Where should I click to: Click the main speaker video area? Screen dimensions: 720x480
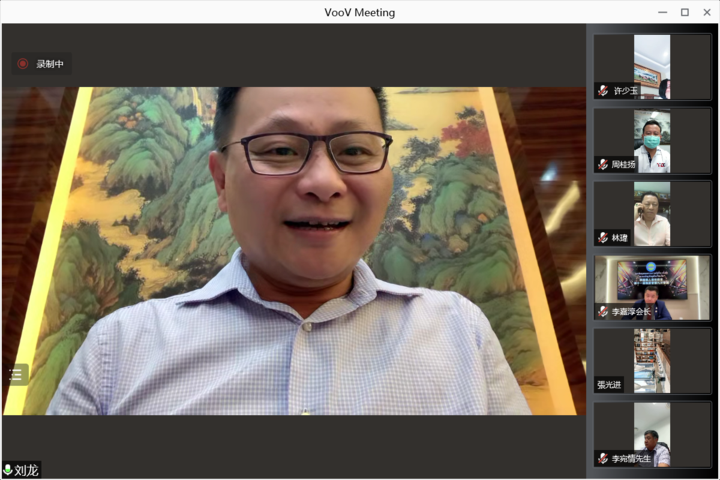pyautogui.click(x=294, y=250)
